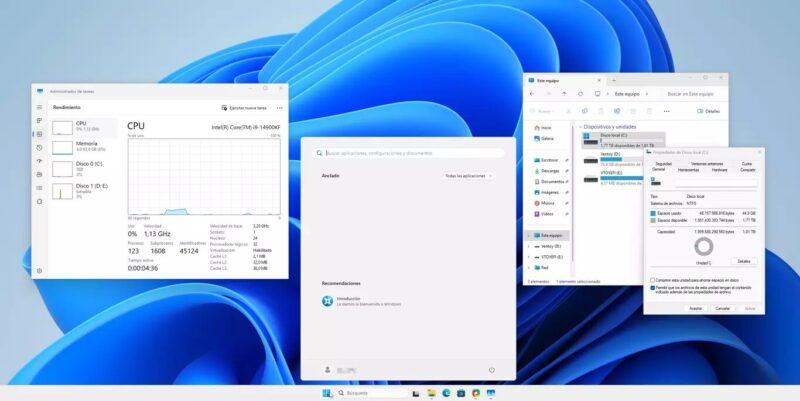800x401 pixels.
Task: Open Microsoft Store from taskbar
Action: [x=461, y=393]
